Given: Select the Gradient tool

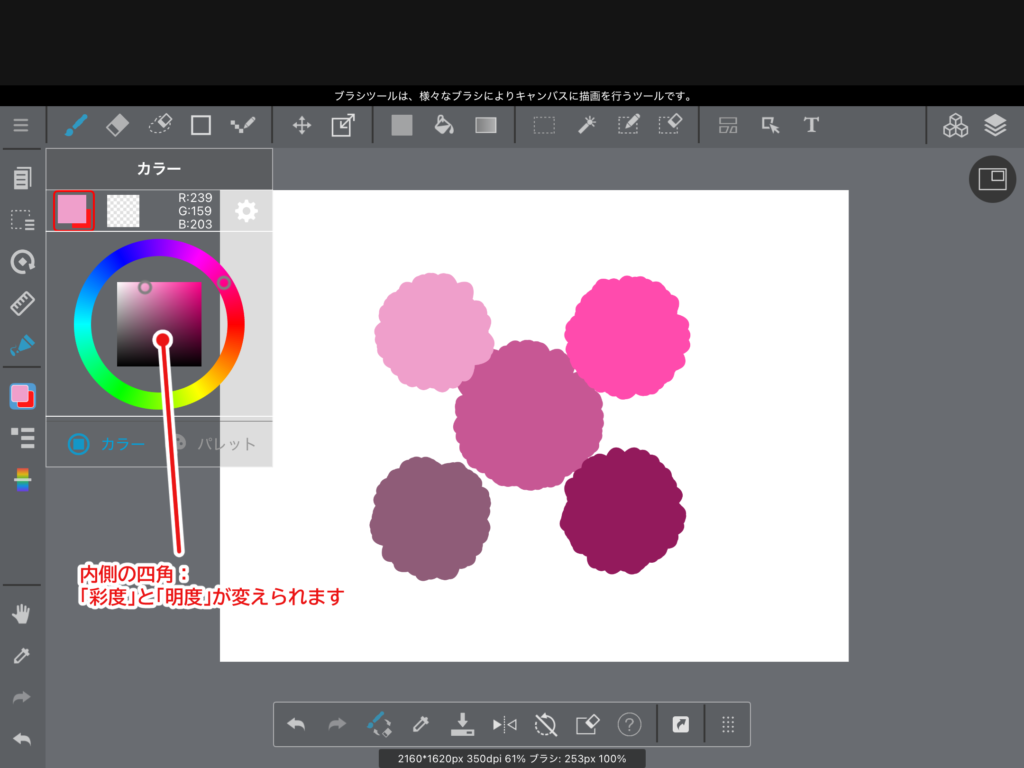Looking at the screenshot, I should pyautogui.click(x=486, y=125).
